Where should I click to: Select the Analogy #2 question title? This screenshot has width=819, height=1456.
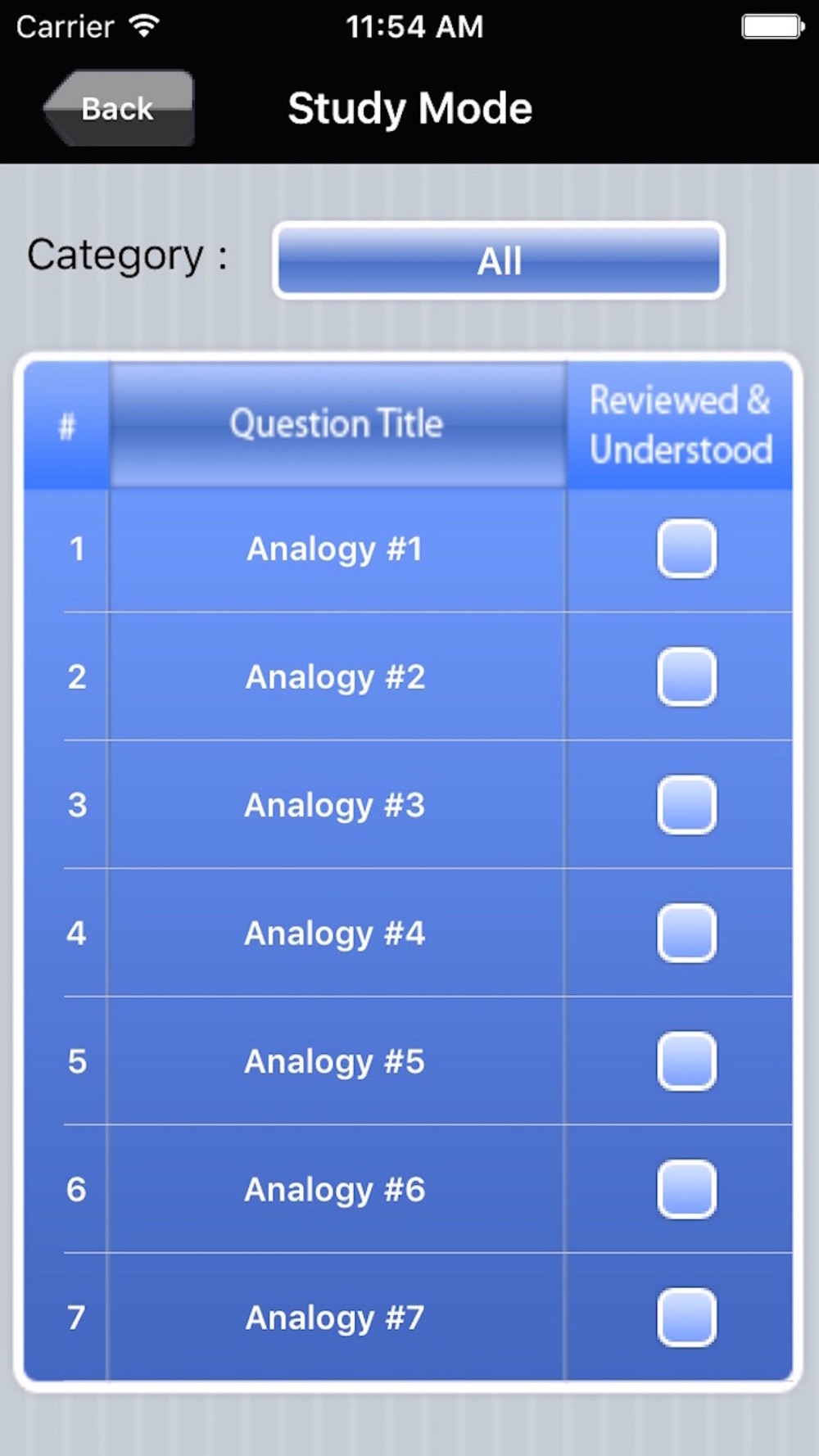pos(335,677)
